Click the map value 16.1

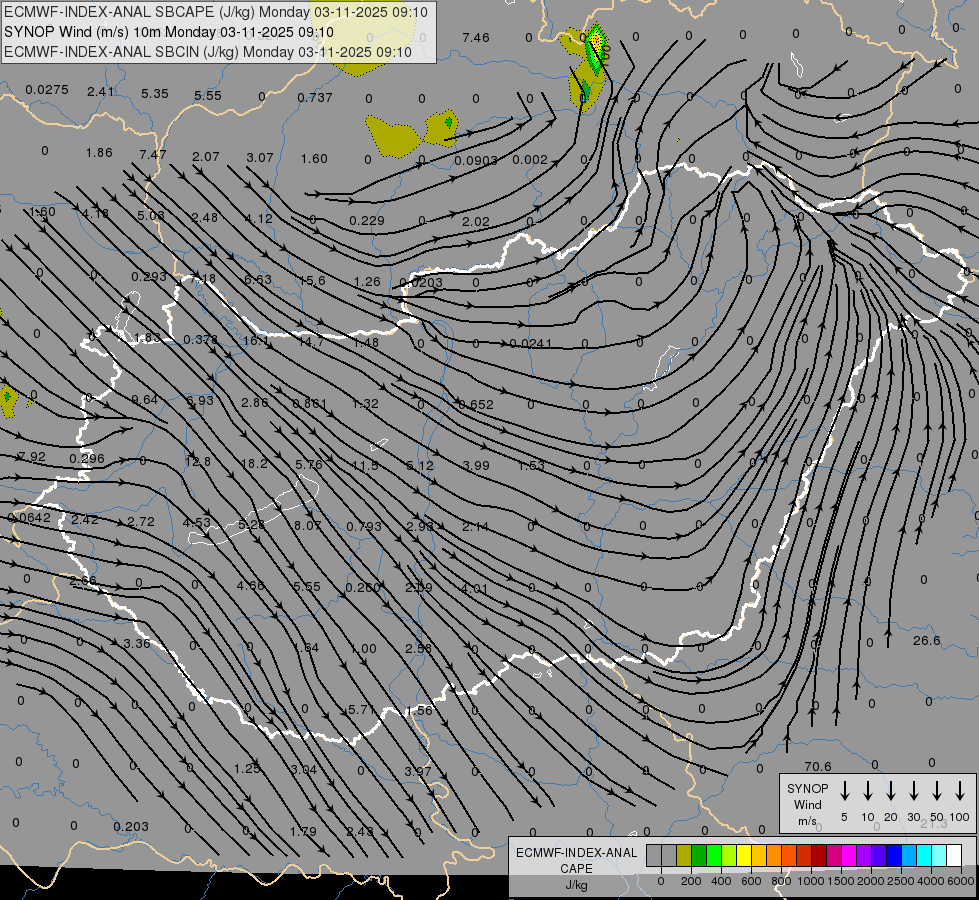pyautogui.click(x=257, y=340)
